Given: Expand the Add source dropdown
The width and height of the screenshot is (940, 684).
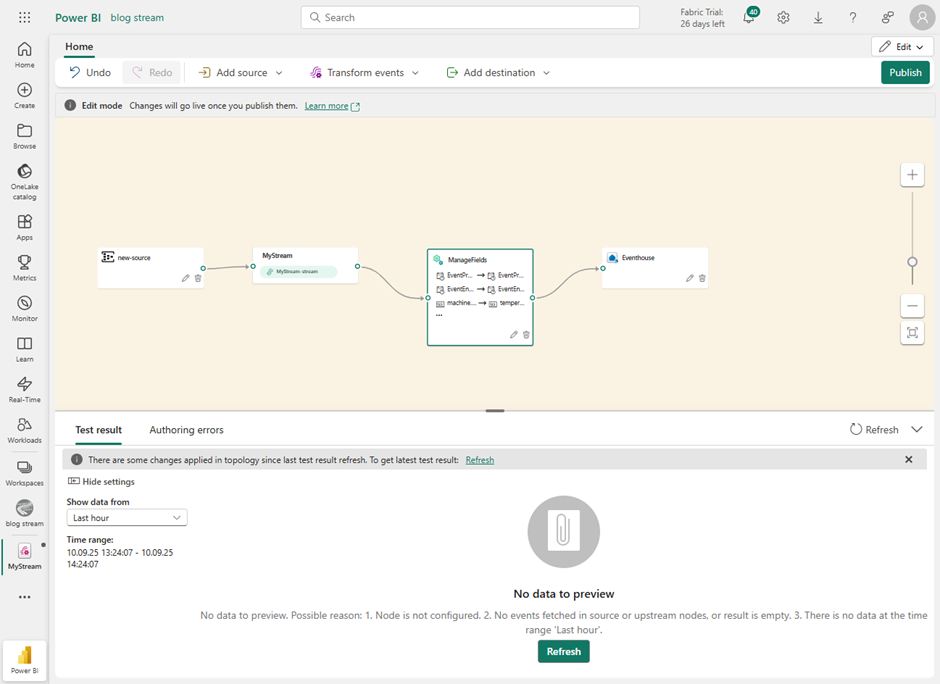Looking at the screenshot, I should (x=241, y=73).
